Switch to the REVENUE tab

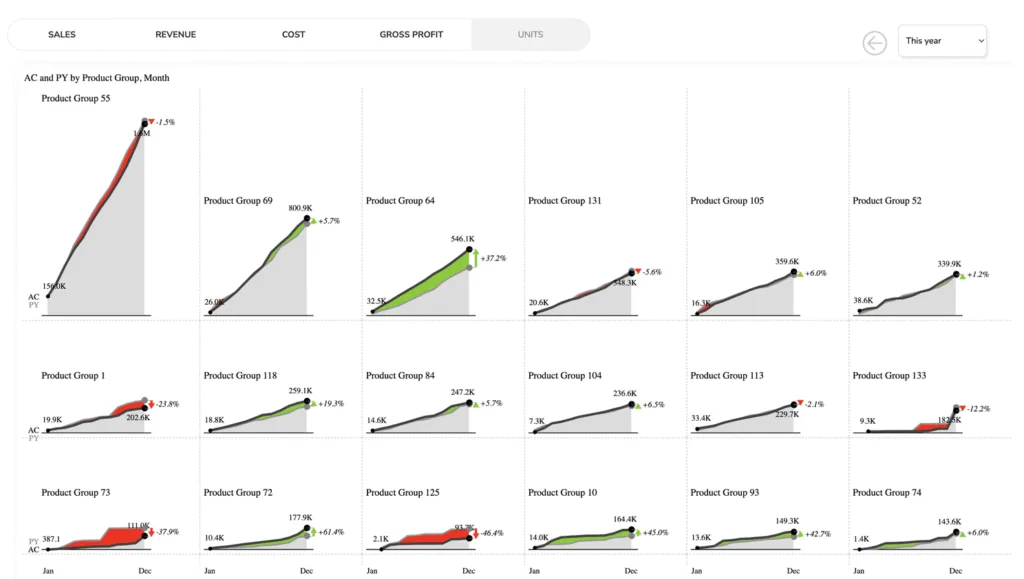click(x=176, y=34)
